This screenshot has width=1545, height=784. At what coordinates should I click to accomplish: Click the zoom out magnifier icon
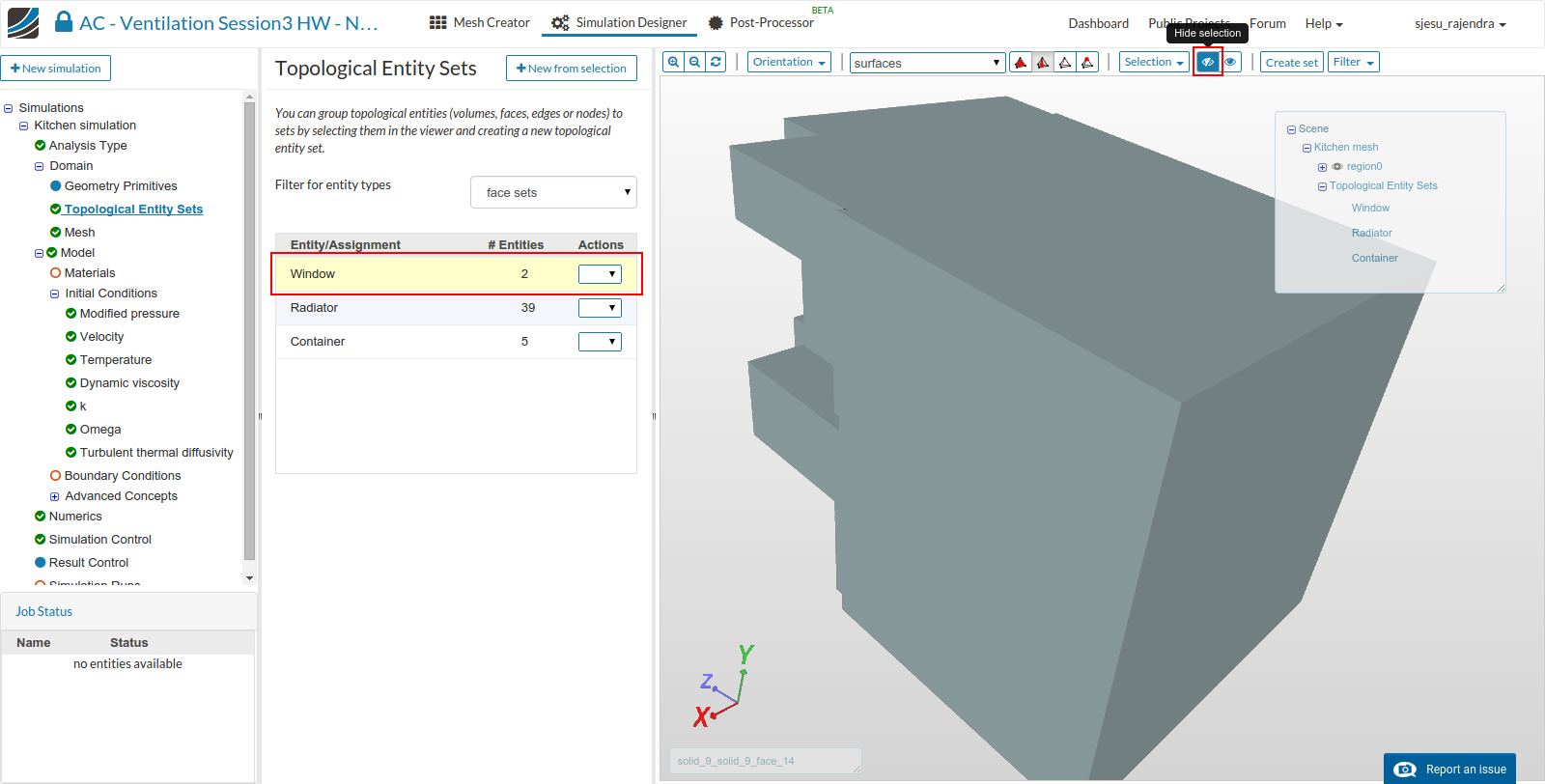tap(695, 62)
